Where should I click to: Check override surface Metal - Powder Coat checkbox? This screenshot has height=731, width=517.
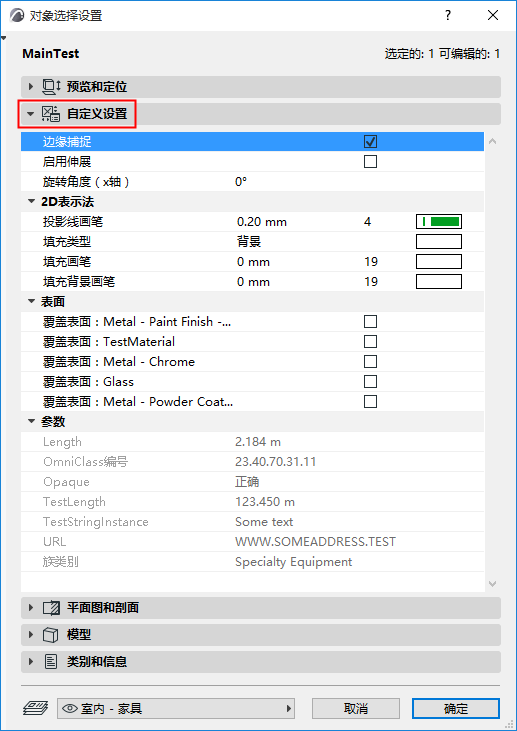point(370,401)
